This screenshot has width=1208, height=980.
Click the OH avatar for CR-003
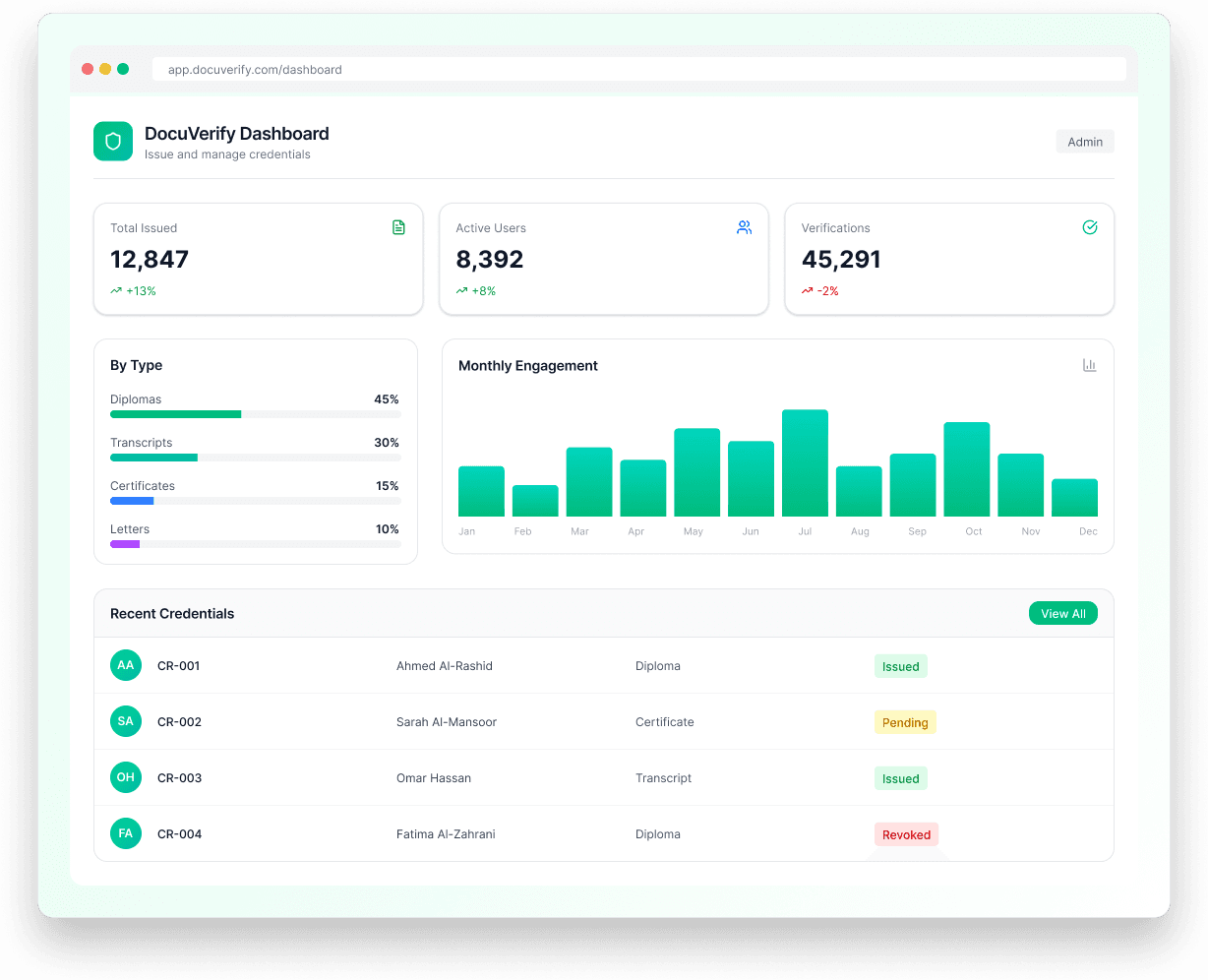click(126, 777)
